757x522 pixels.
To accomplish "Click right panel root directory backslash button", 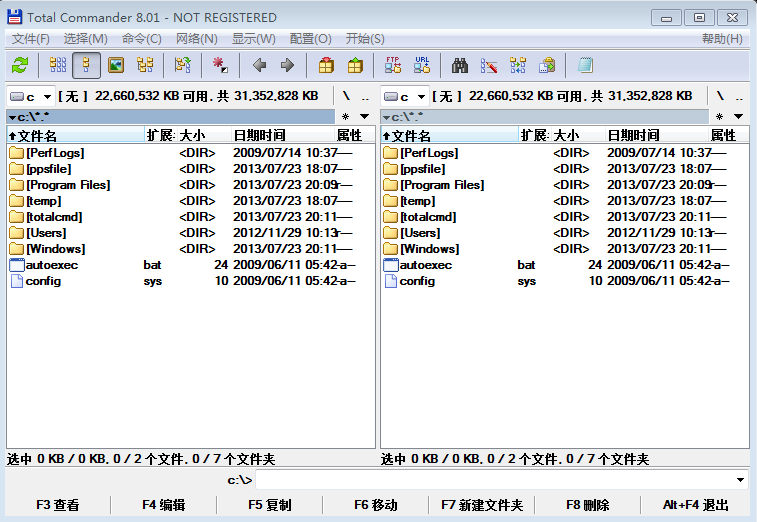I will click(x=720, y=96).
